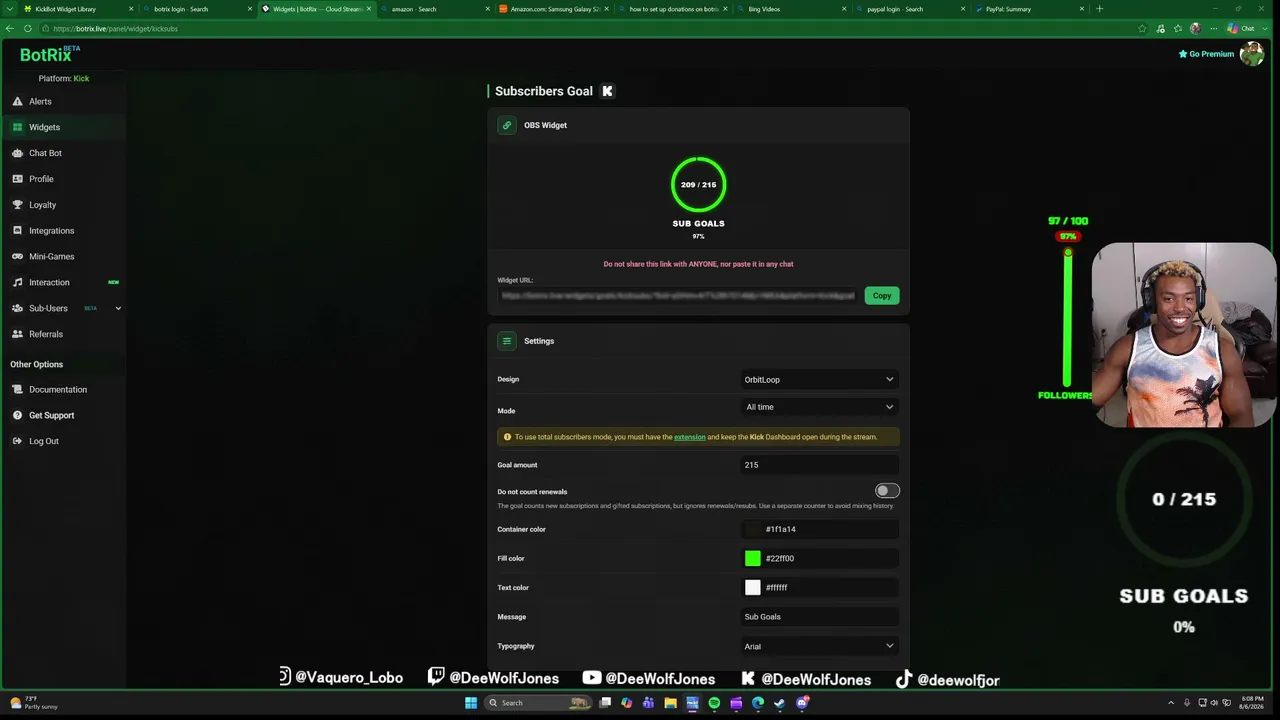Open Discord from the taskbar
1280x720 pixels.
click(x=802, y=703)
